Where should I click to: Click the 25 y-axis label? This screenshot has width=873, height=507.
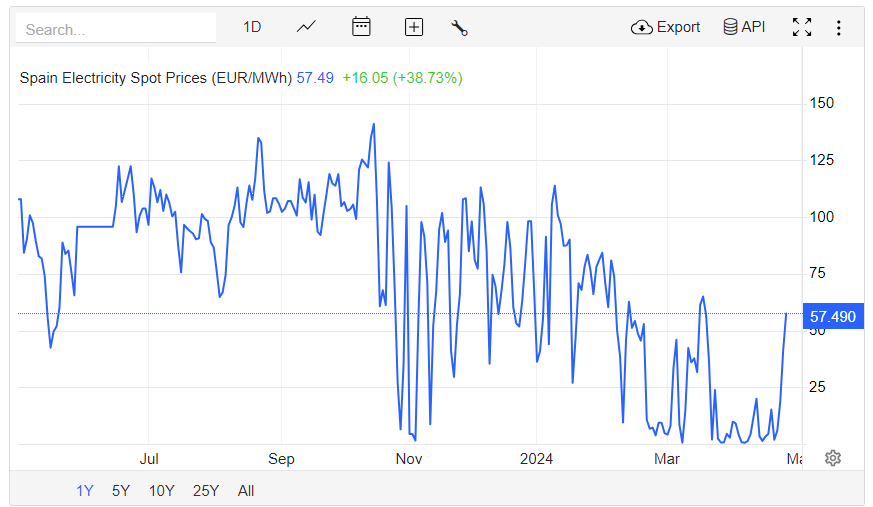coord(817,387)
